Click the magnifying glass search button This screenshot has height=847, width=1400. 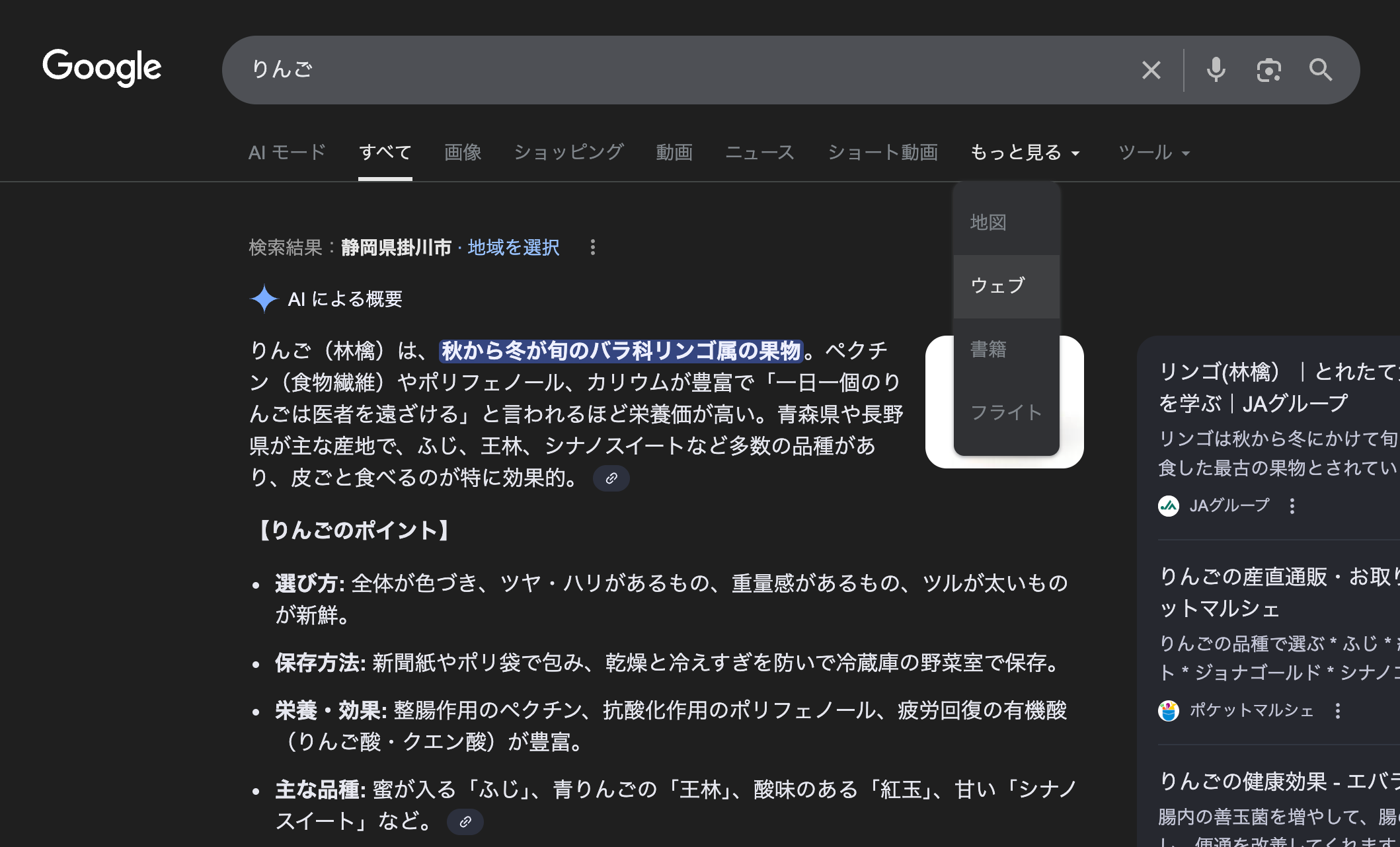1321,70
